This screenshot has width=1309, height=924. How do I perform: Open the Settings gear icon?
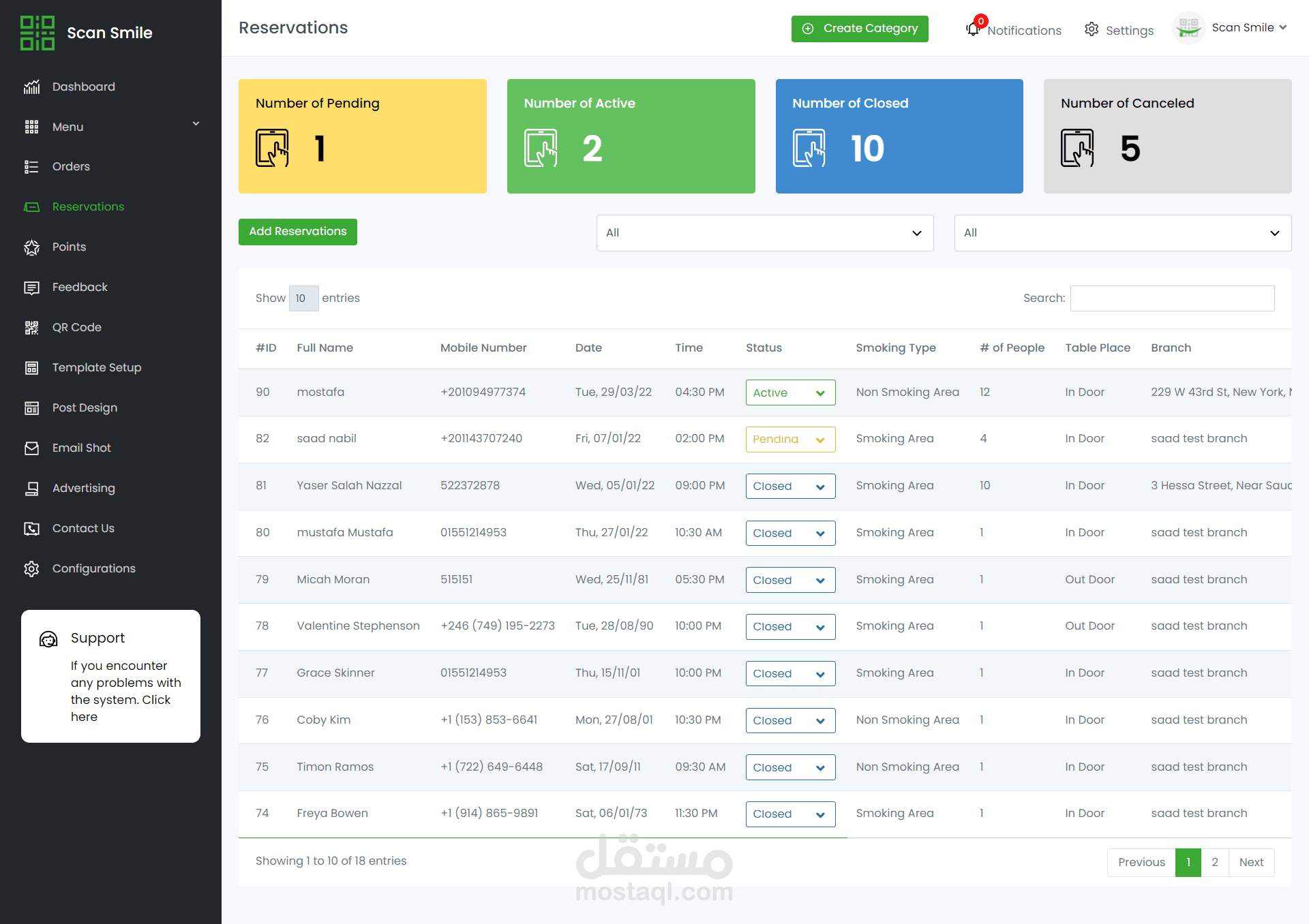(1092, 29)
